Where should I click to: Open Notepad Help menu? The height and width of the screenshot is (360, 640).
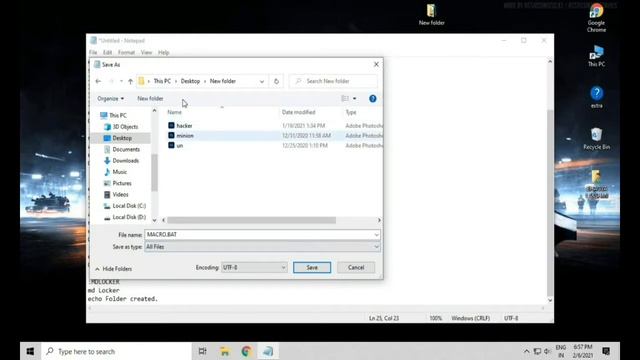[163, 53]
